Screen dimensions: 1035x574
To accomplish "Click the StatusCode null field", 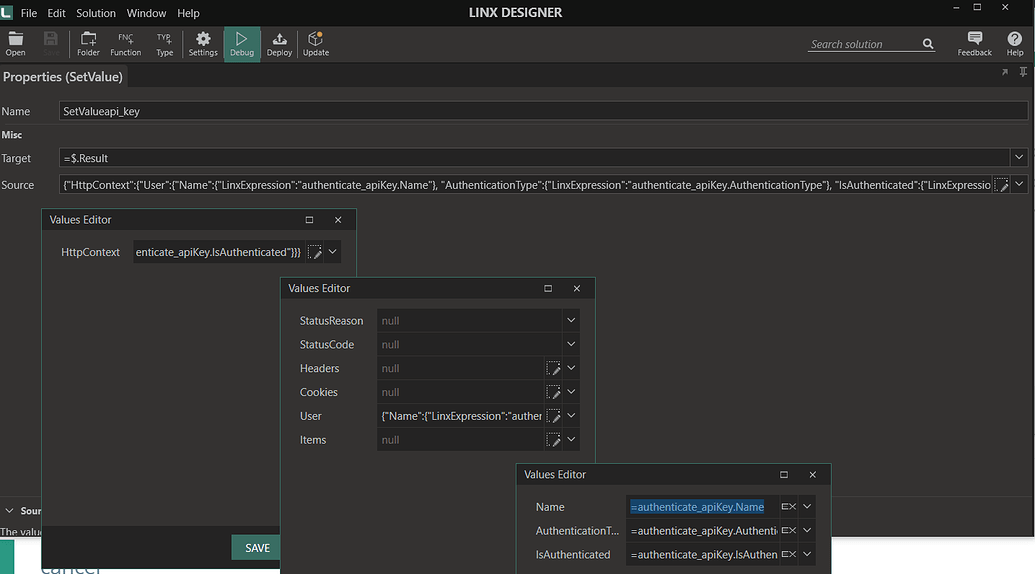I will 469,344.
